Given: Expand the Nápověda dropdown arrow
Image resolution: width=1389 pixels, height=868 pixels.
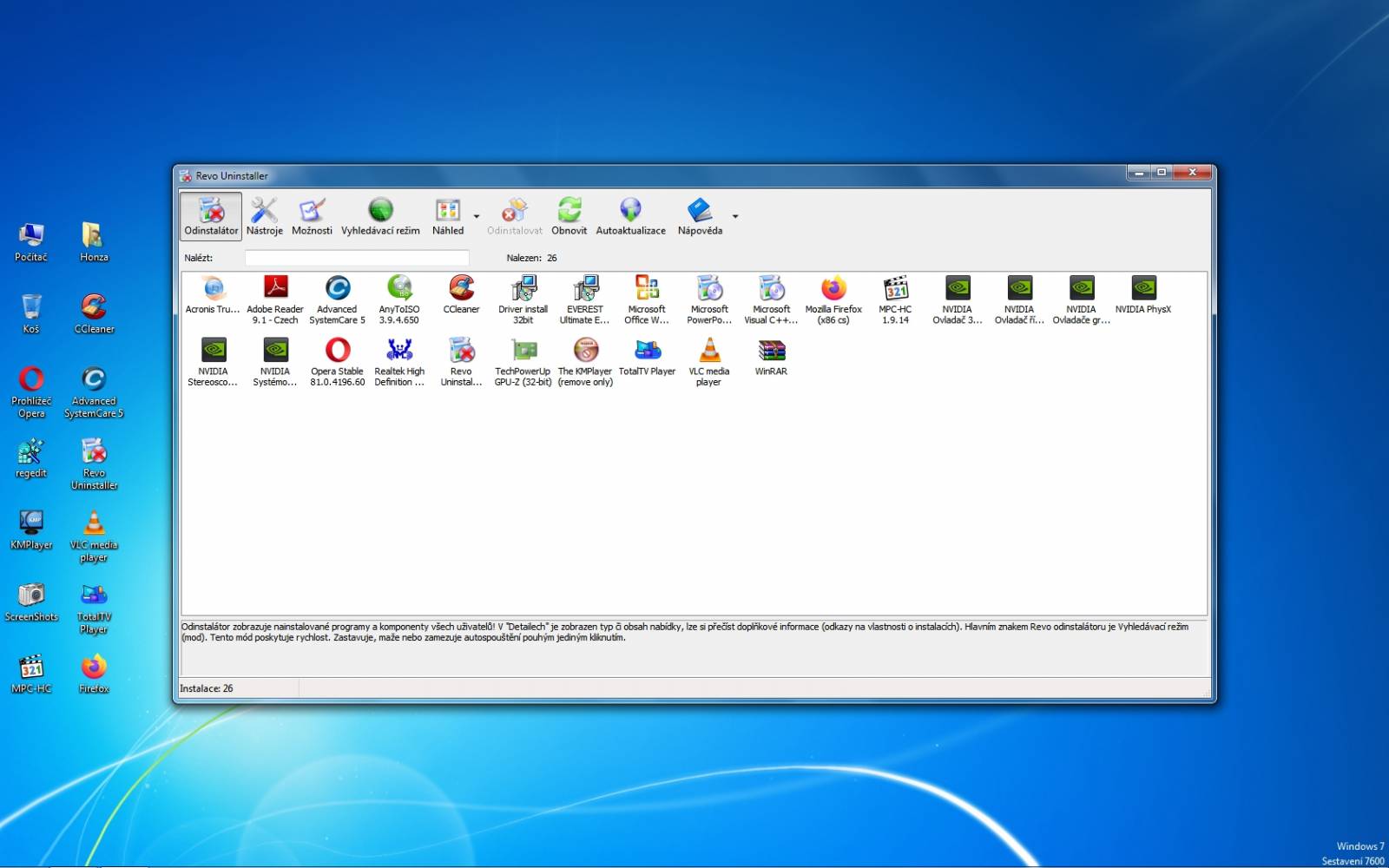Looking at the screenshot, I should point(735,216).
